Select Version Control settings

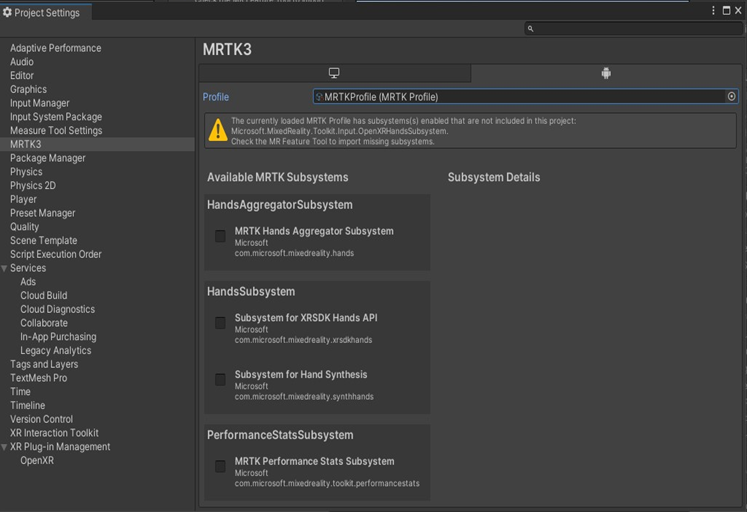[x=41, y=420]
